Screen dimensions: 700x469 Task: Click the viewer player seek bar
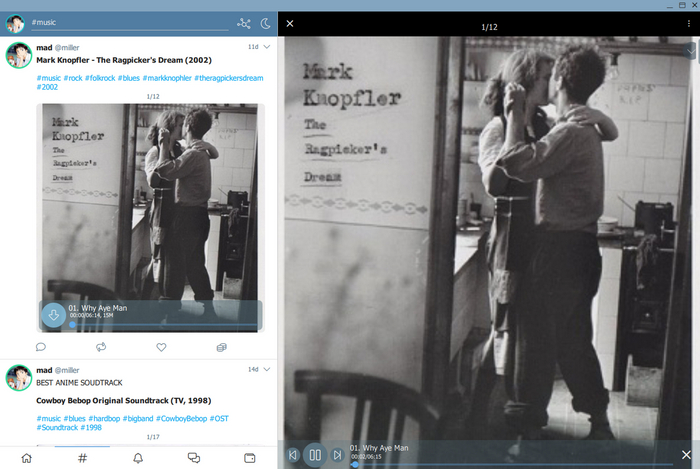pyautogui.click(x=512, y=465)
